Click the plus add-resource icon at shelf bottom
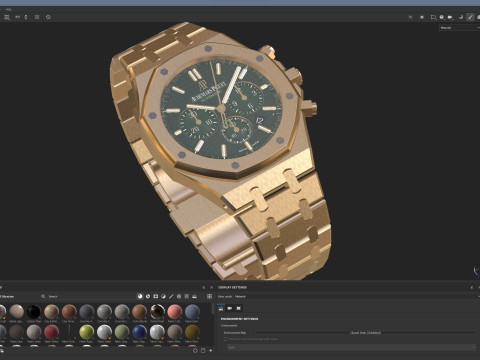Screen dimensions: 480x360 [x=210, y=350]
